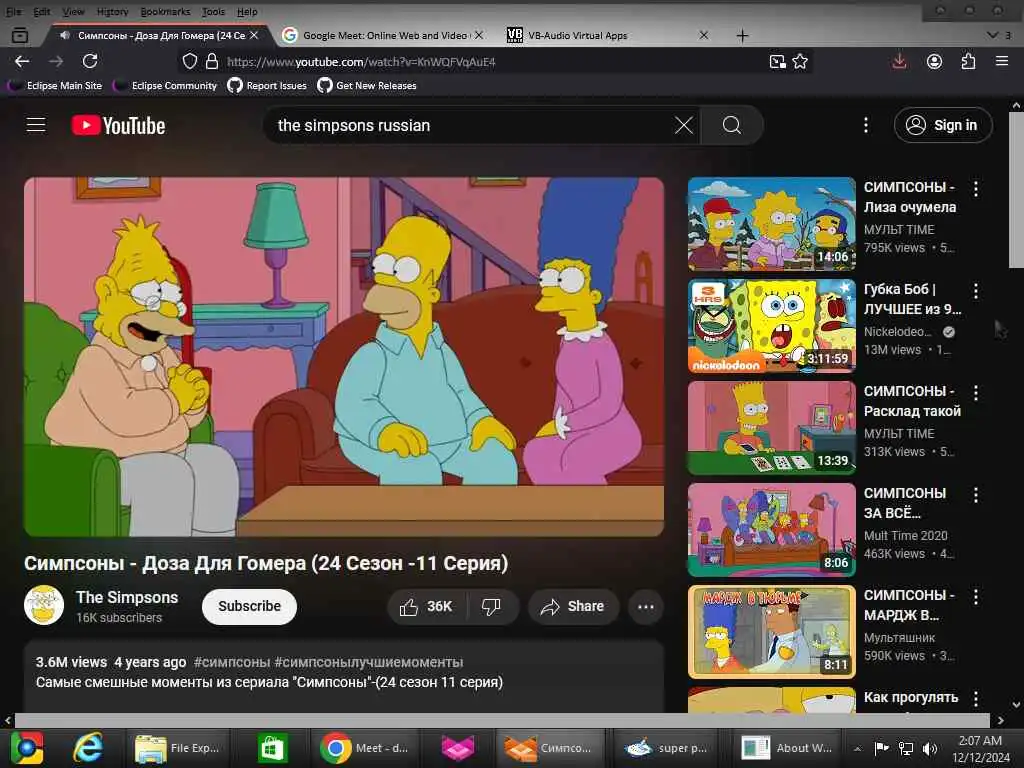Viewport: 1024px width, 768px height.
Task: Open the History menu
Action: click(112, 12)
